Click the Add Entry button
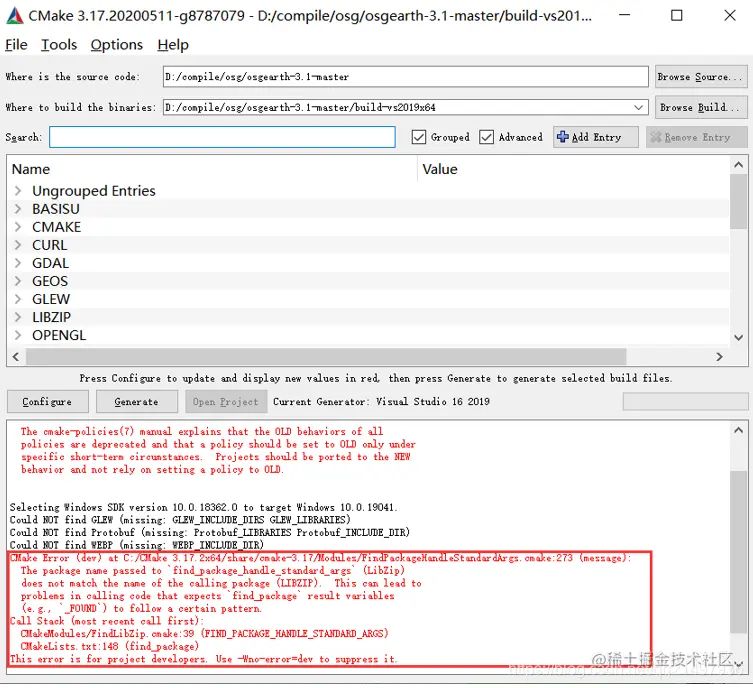The height and width of the screenshot is (688, 753). tap(595, 137)
